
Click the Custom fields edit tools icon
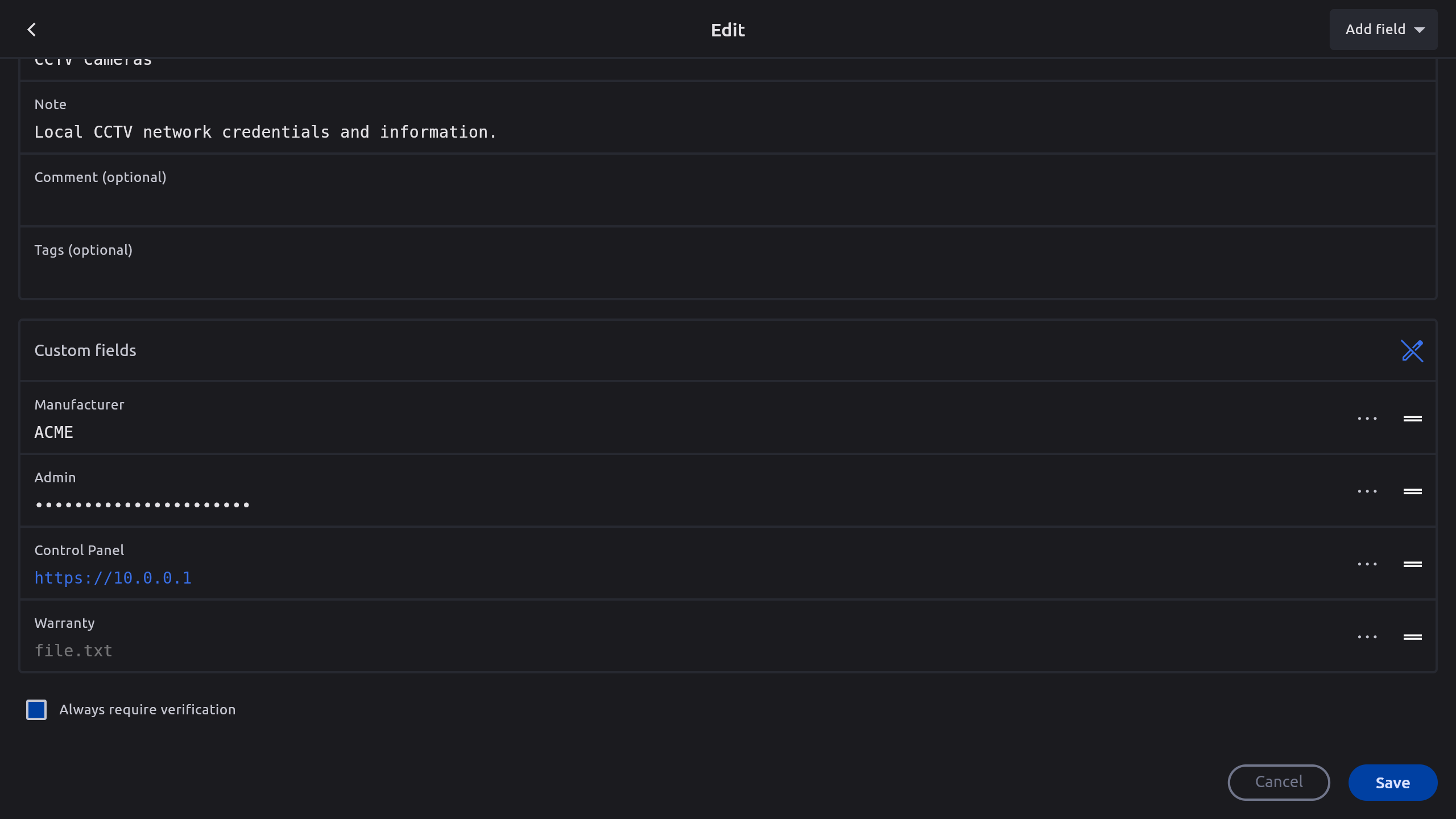[x=1412, y=351]
